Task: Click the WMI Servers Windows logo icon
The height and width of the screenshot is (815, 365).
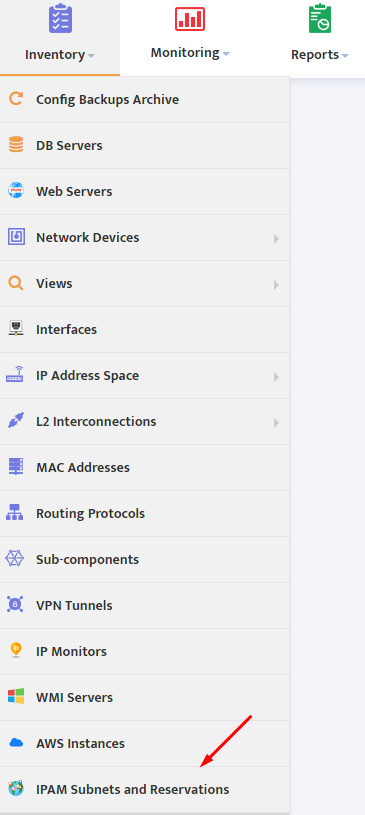Action: point(16,696)
